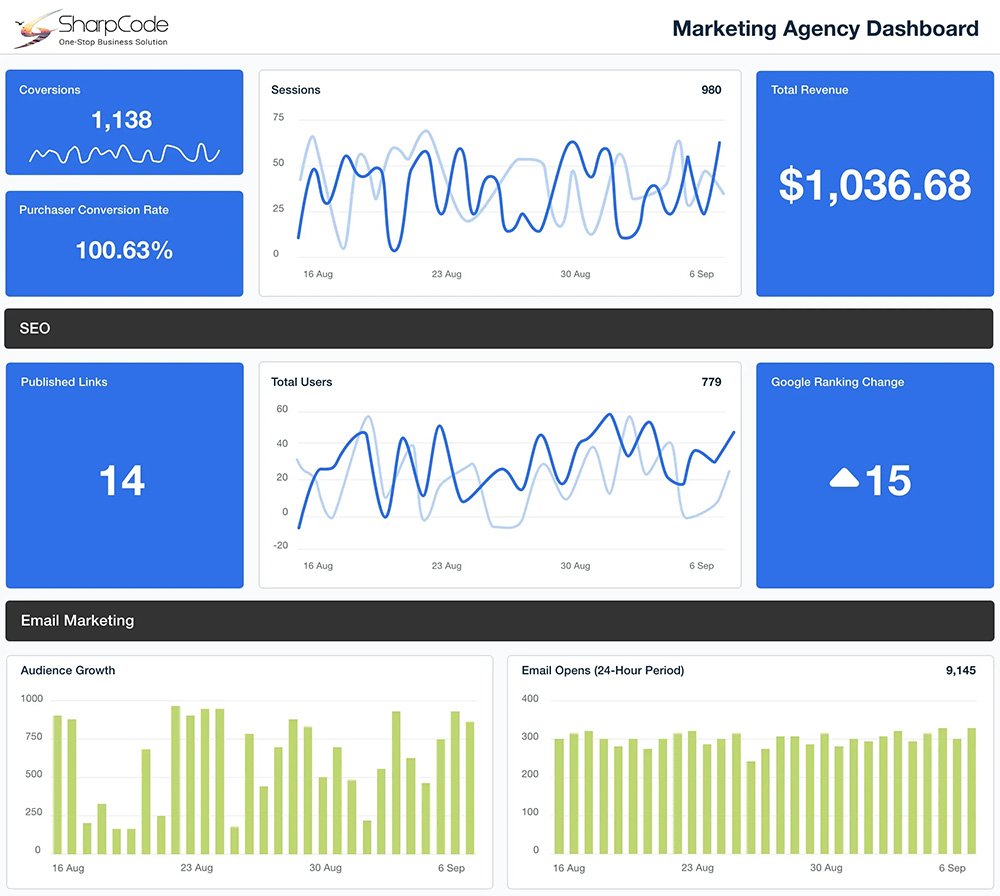Click the Total Users count 779
The image size is (1000, 896).
click(711, 382)
